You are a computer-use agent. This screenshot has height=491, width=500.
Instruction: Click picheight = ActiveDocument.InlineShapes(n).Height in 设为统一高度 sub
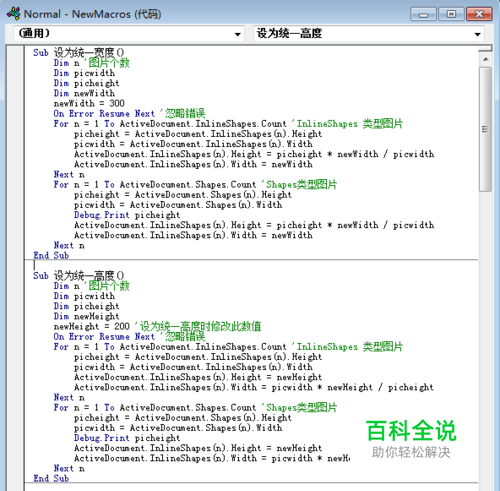point(198,357)
